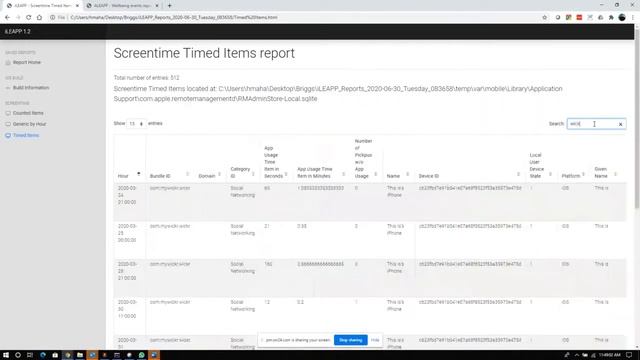Viewport: 640px width, 360px height.
Task: Click the red extension icon in toolbar
Action: click(x=579, y=18)
